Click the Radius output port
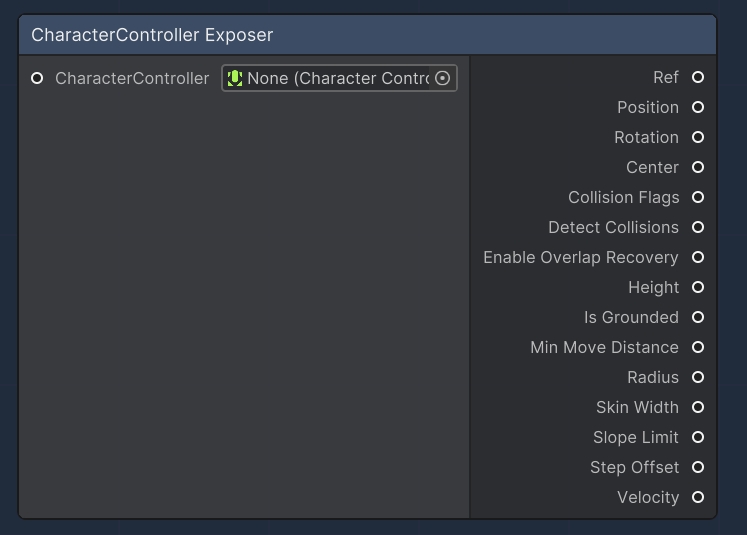 pos(698,377)
